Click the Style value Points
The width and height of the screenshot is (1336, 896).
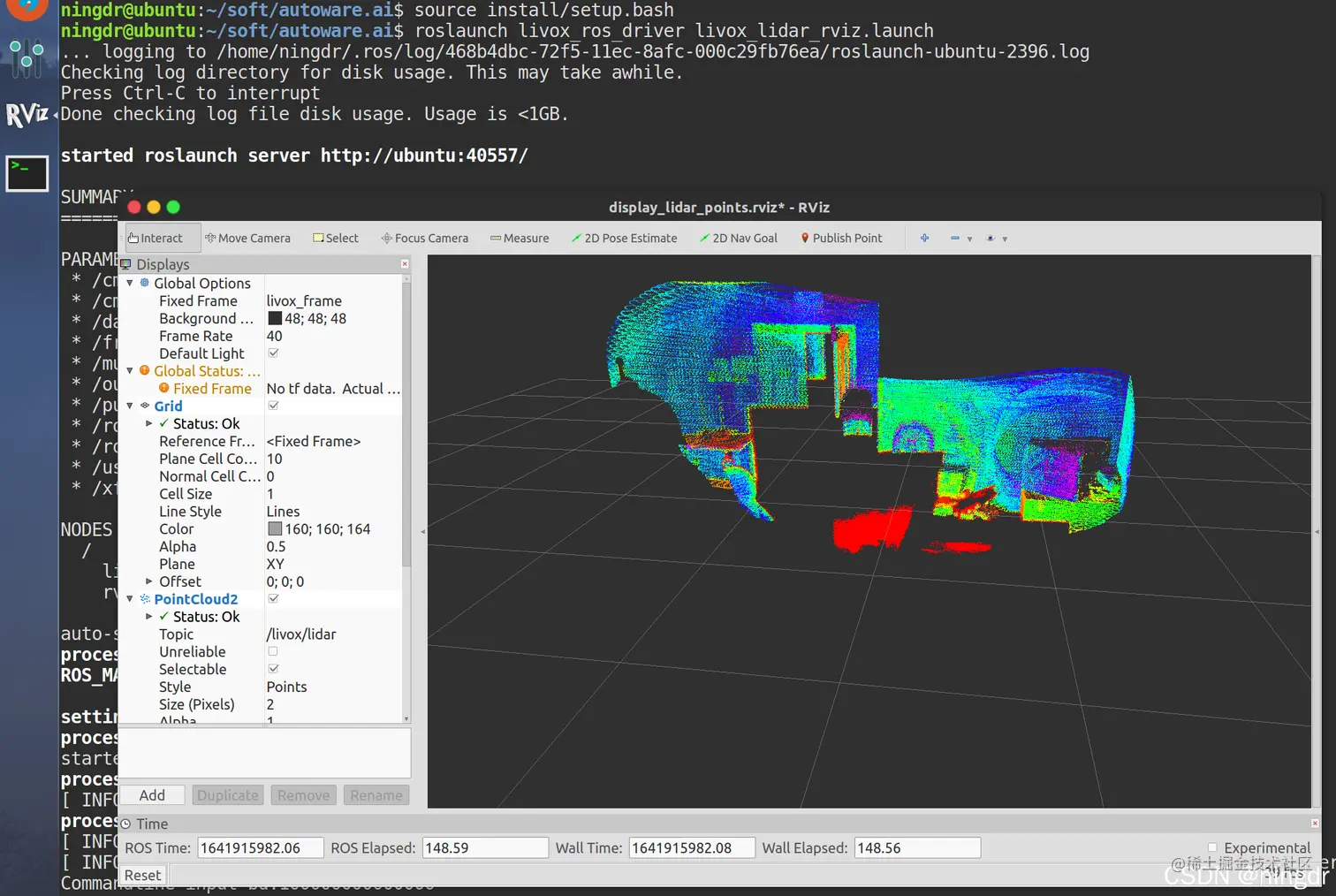pyautogui.click(x=286, y=687)
